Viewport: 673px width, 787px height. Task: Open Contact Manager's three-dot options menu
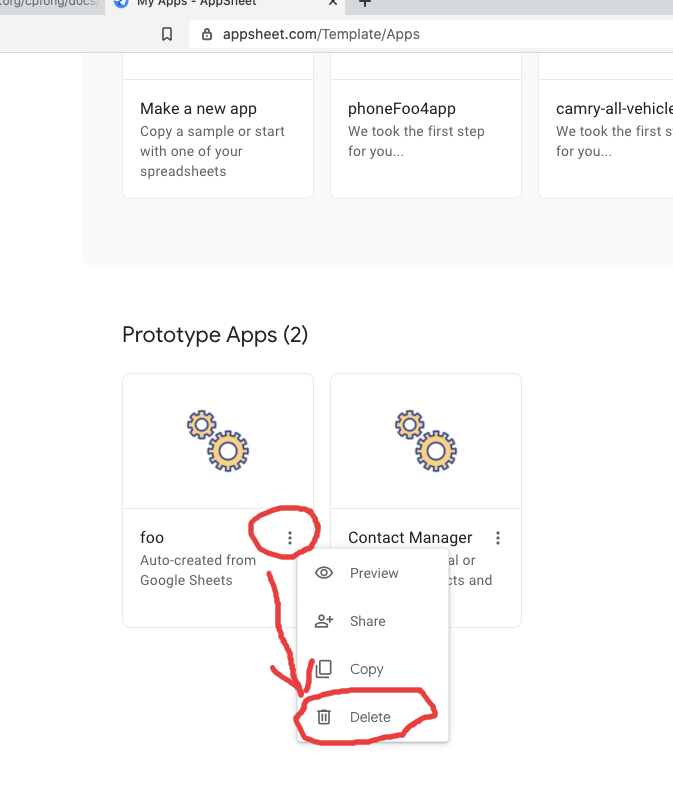[x=498, y=538]
